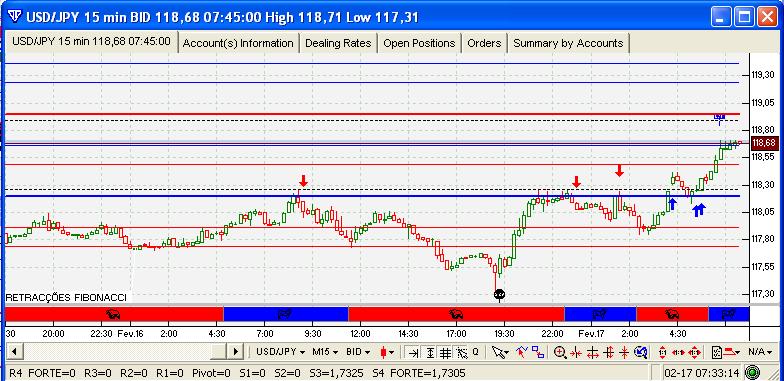The height and width of the screenshot is (381, 784).
Task: Click the scrollbar left arrow button
Action: tap(14, 351)
